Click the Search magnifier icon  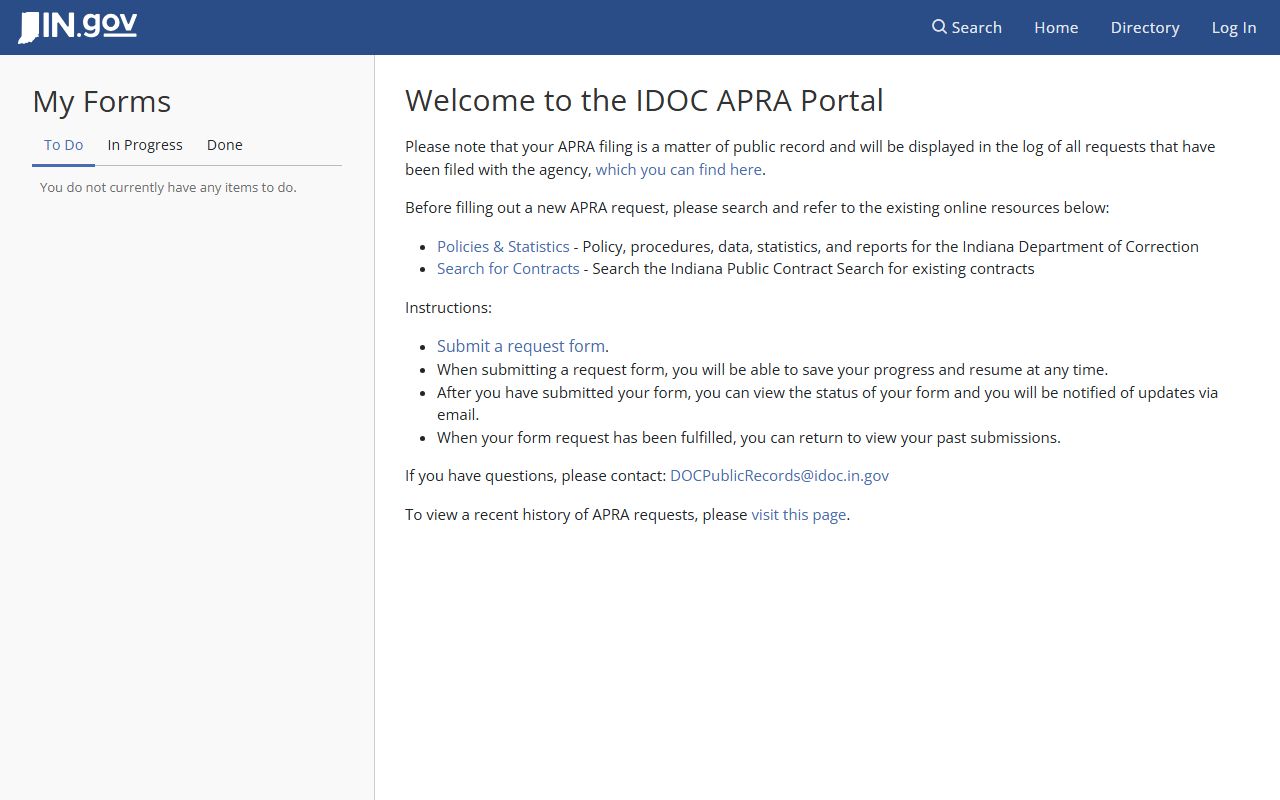pyautogui.click(x=939, y=27)
